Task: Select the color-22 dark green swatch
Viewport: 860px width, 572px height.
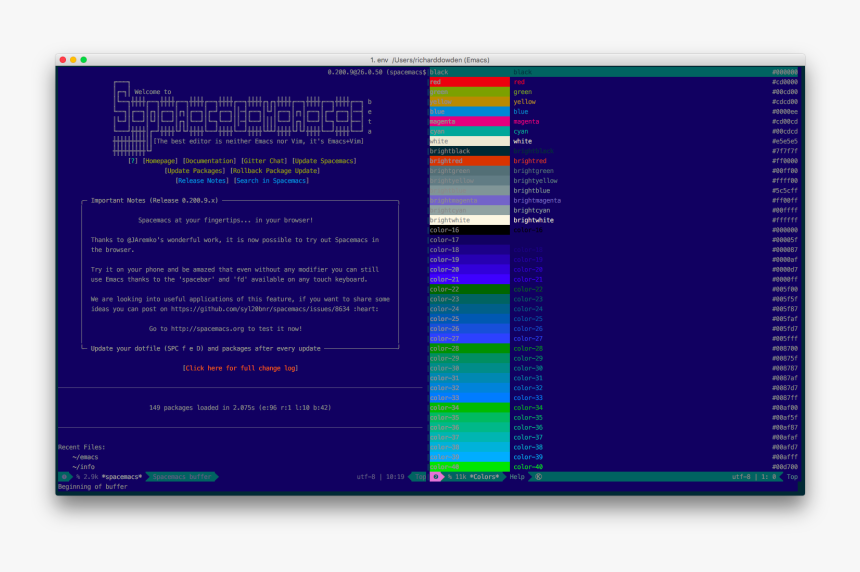Action: pos(469,289)
